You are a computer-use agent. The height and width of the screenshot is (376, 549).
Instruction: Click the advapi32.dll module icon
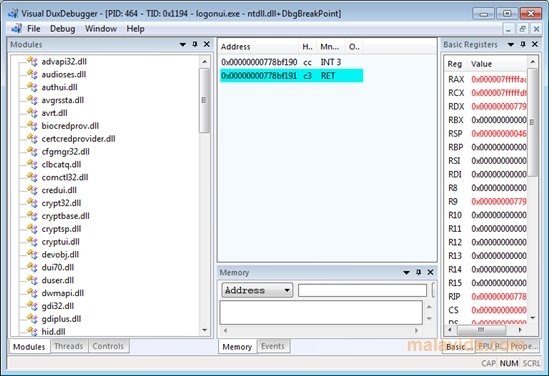(x=32, y=61)
